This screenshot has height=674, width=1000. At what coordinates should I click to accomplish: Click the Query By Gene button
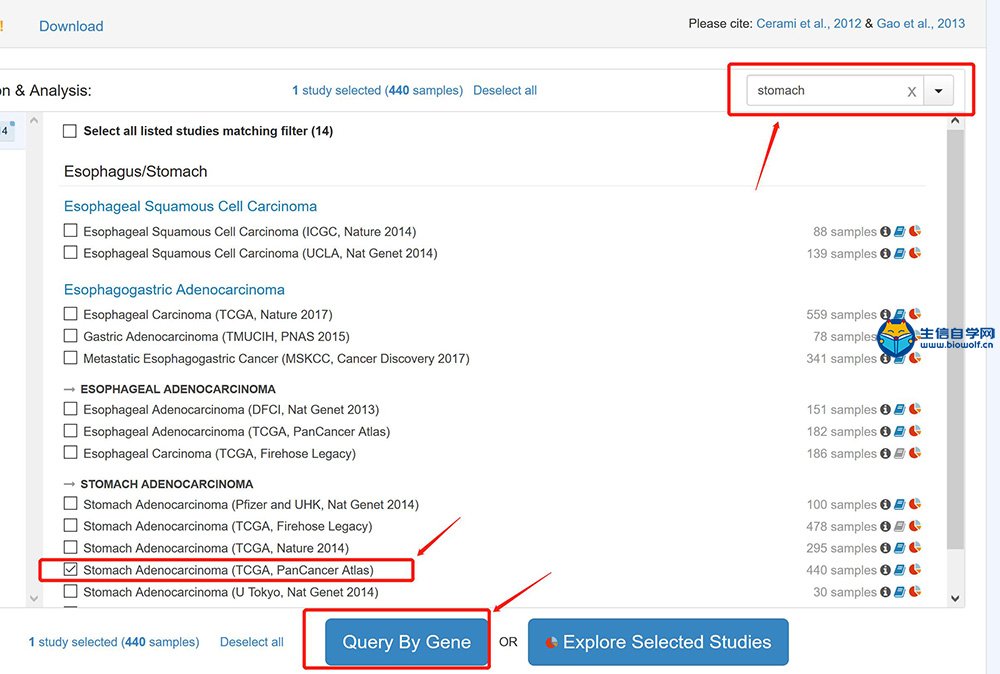tap(407, 641)
